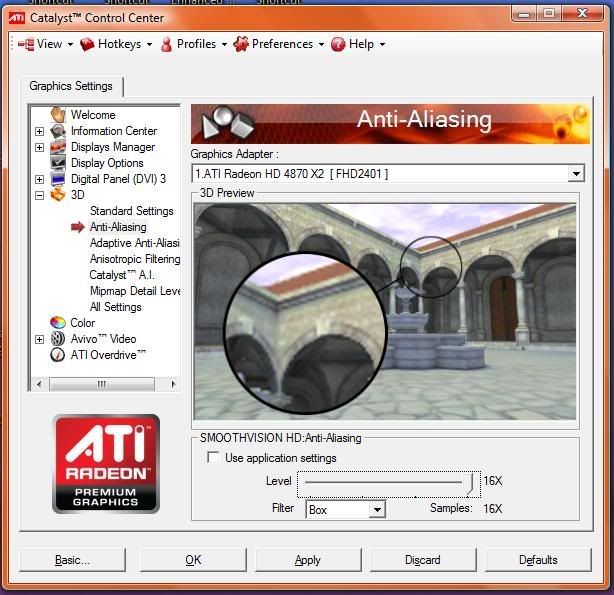Open the Graphics Adapter dropdown
This screenshot has width=614, height=595.
click(576, 174)
